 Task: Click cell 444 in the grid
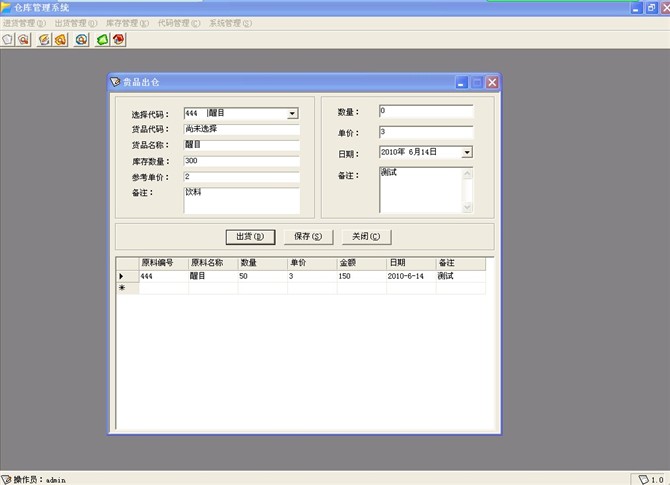click(164, 276)
